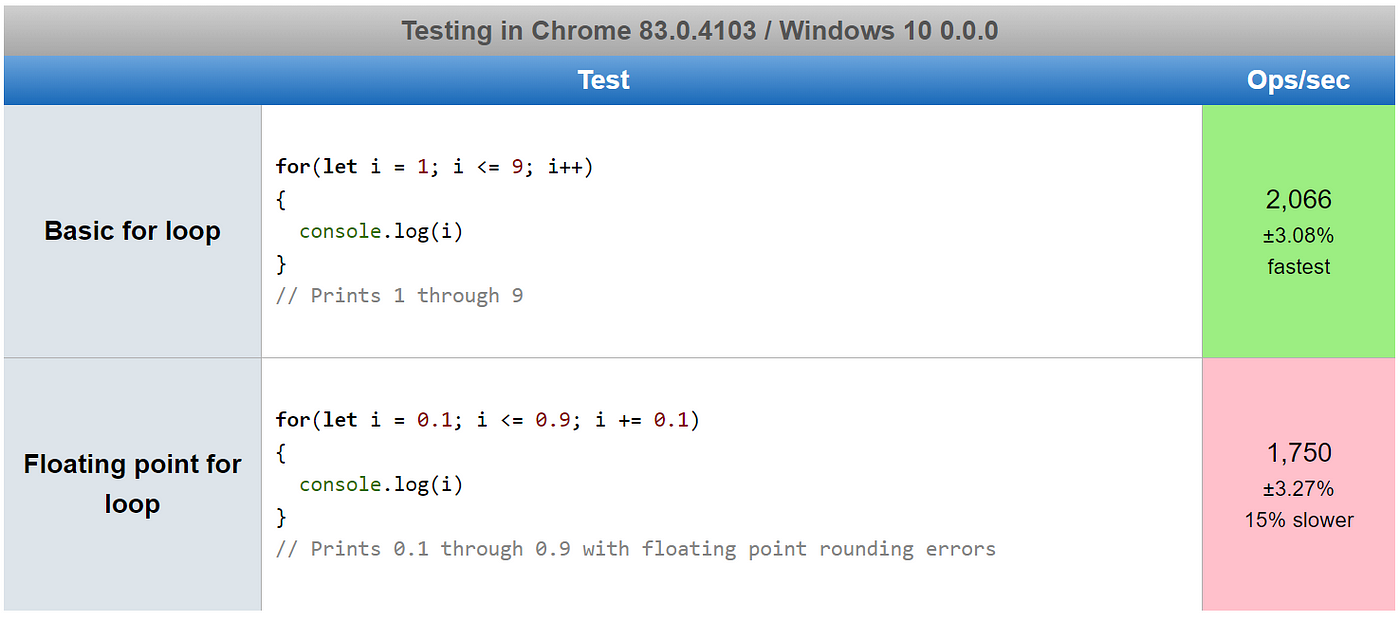1400x617 pixels.
Task: Click the green fastest result cell
Action: (1299, 231)
